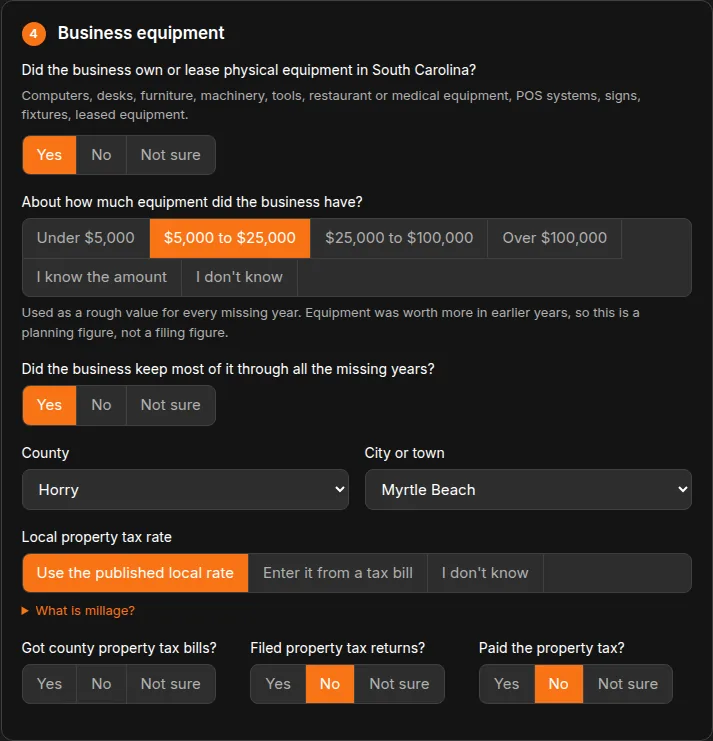Select 'I don't know' for equipment amount
713x741 pixels.
pyautogui.click(x=239, y=277)
